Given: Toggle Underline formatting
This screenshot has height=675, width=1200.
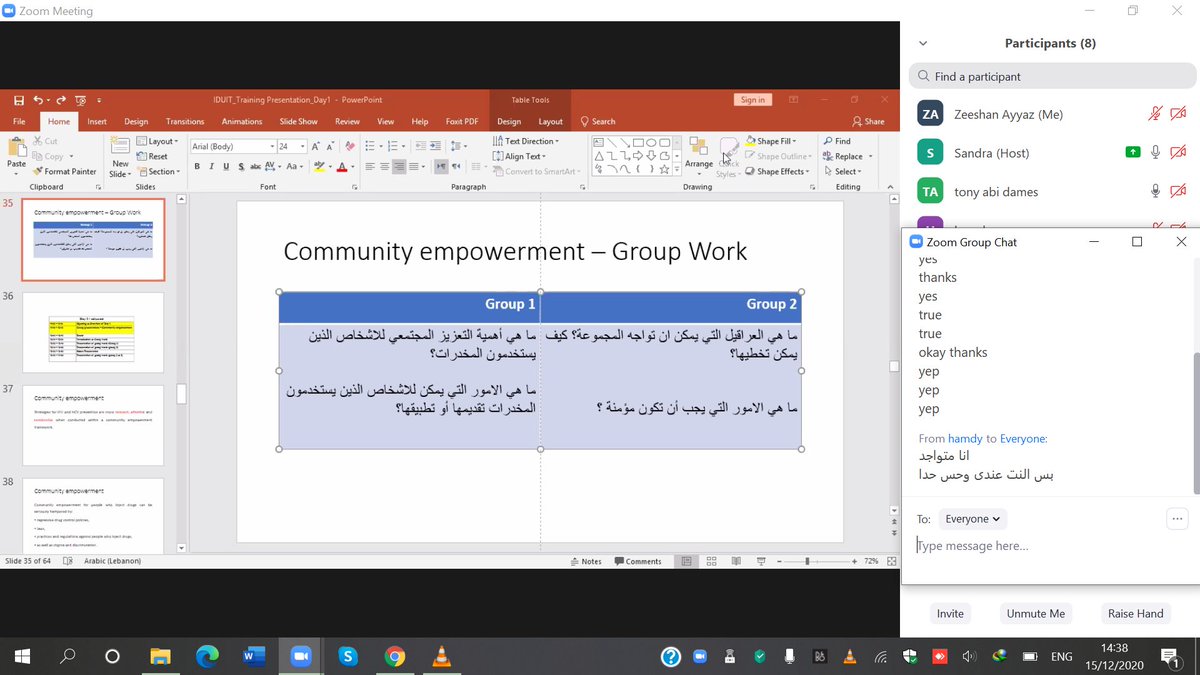Looking at the screenshot, I should [226, 166].
